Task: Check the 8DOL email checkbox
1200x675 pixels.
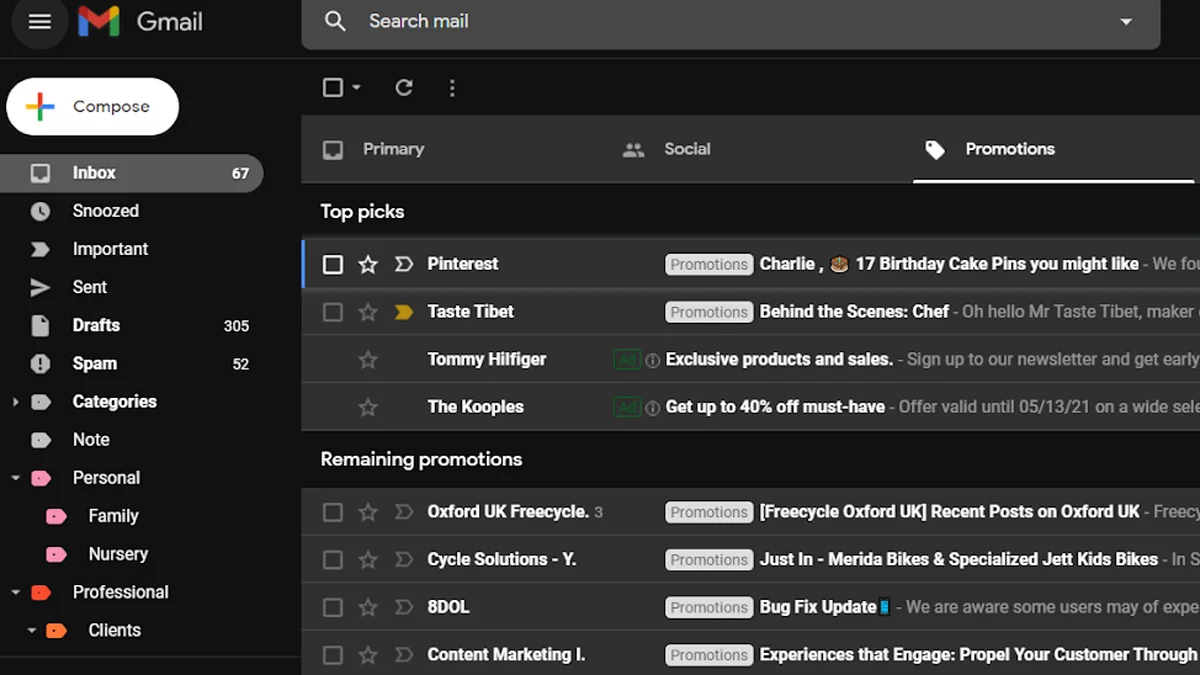Action: tap(333, 607)
